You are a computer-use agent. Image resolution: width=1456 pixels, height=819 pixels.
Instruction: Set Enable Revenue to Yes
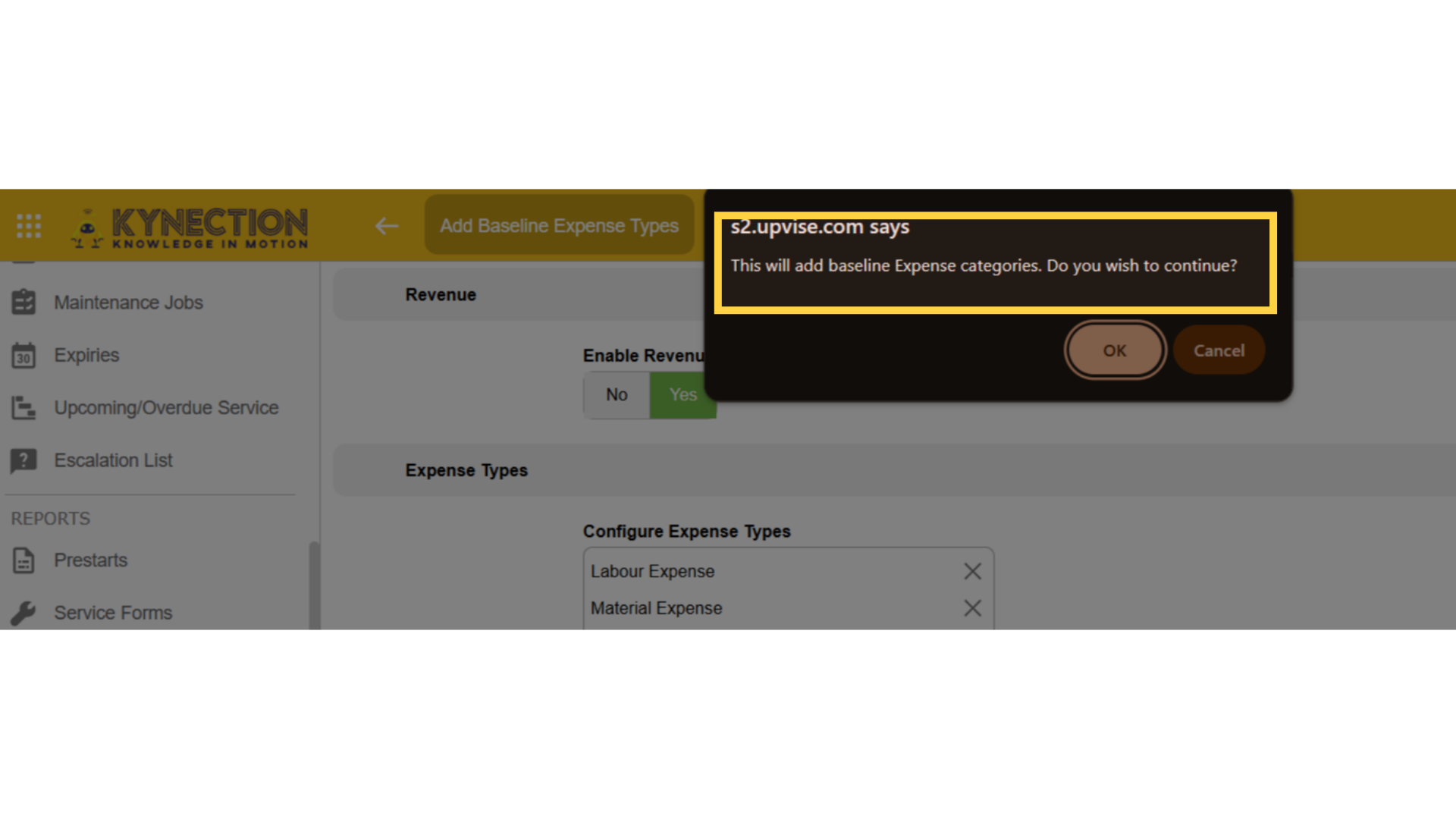(682, 394)
